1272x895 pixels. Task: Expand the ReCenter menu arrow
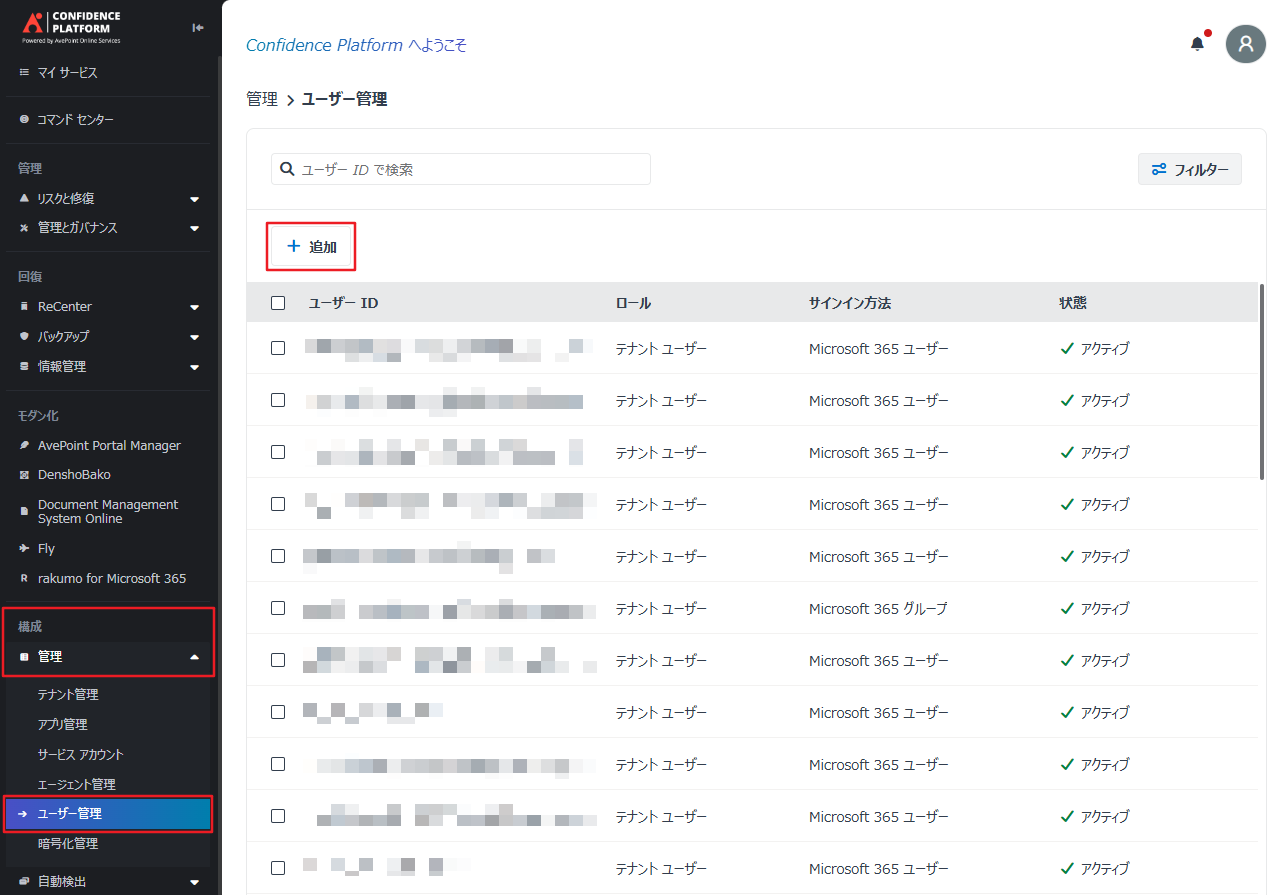click(x=194, y=307)
